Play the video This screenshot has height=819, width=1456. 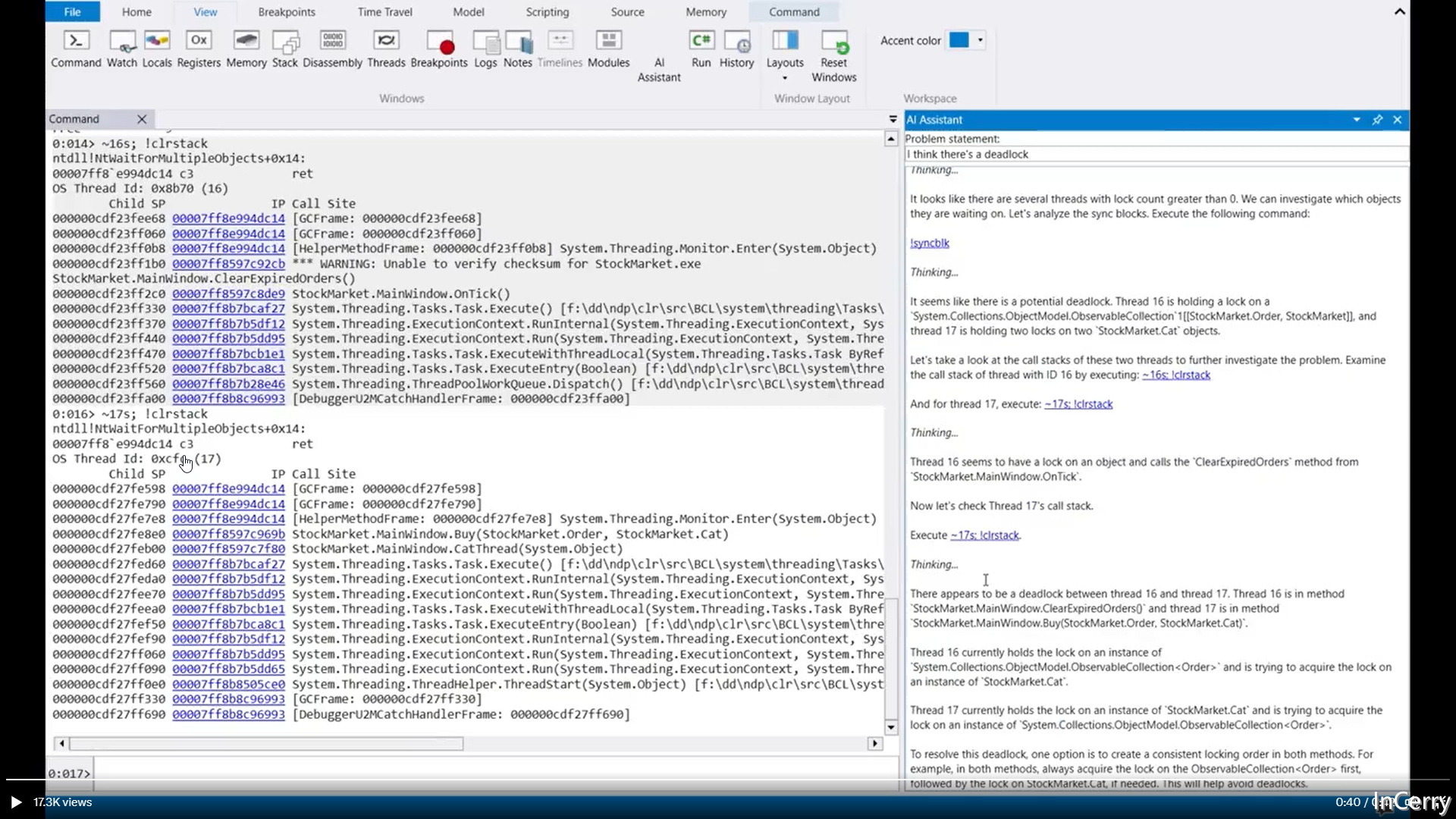tap(16, 802)
